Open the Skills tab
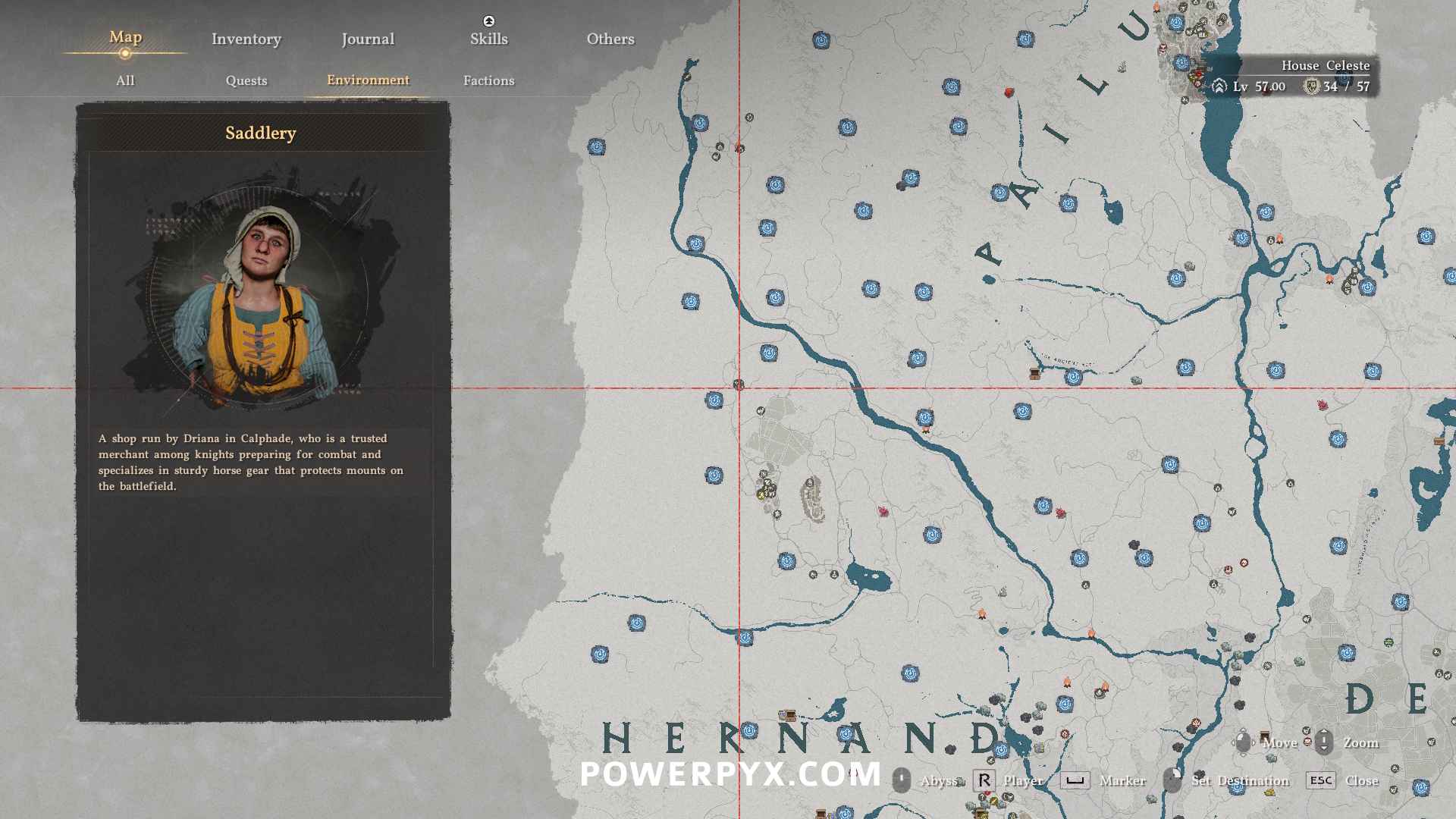This screenshot has width=1456, height=819. 488,39
